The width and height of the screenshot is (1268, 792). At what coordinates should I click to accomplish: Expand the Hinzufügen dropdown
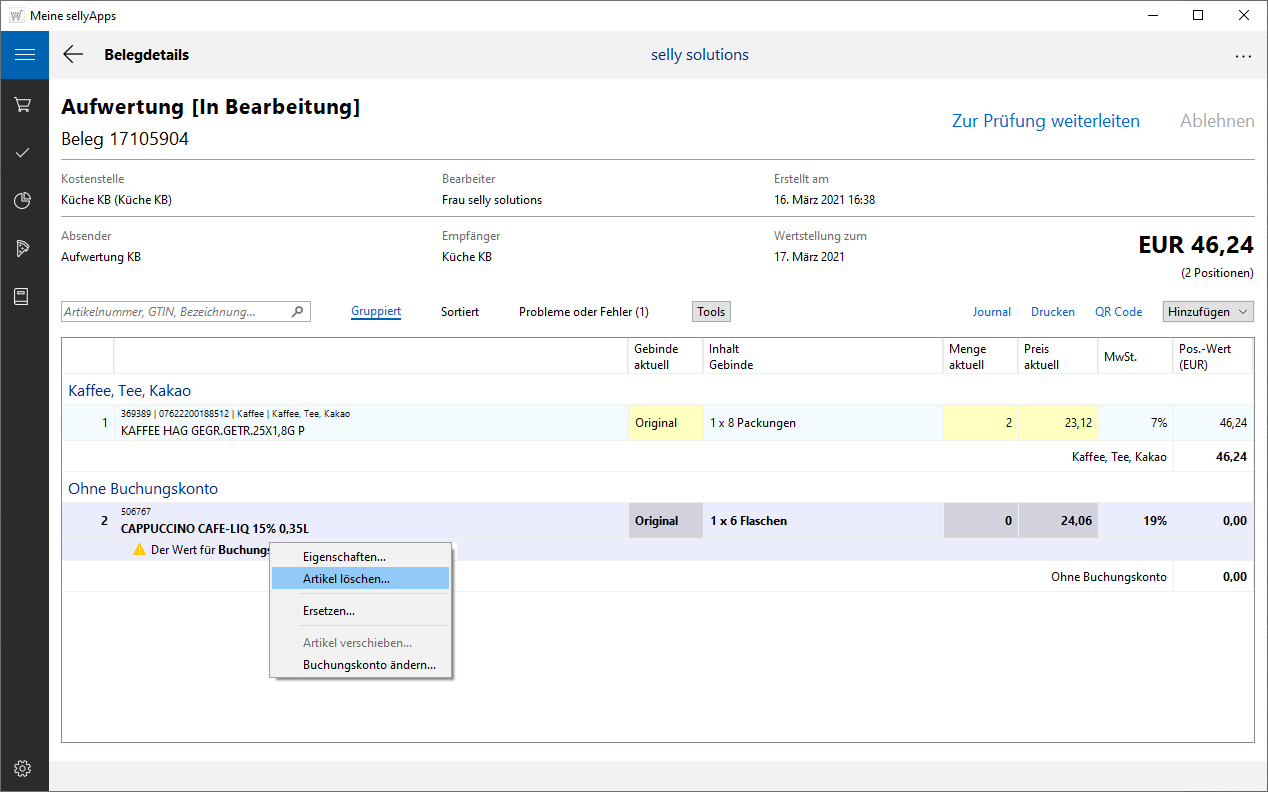click(x=1208, y=312)
